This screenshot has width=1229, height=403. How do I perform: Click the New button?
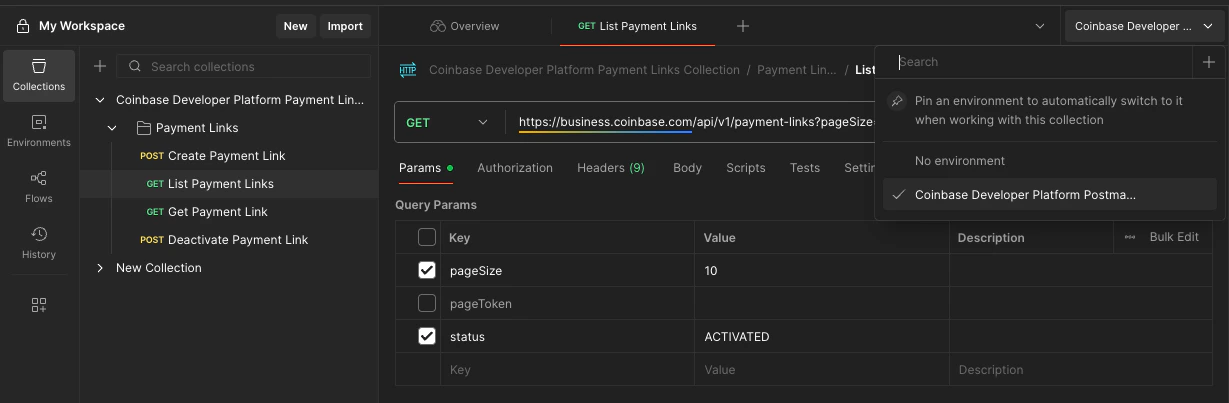coord(295,26)
